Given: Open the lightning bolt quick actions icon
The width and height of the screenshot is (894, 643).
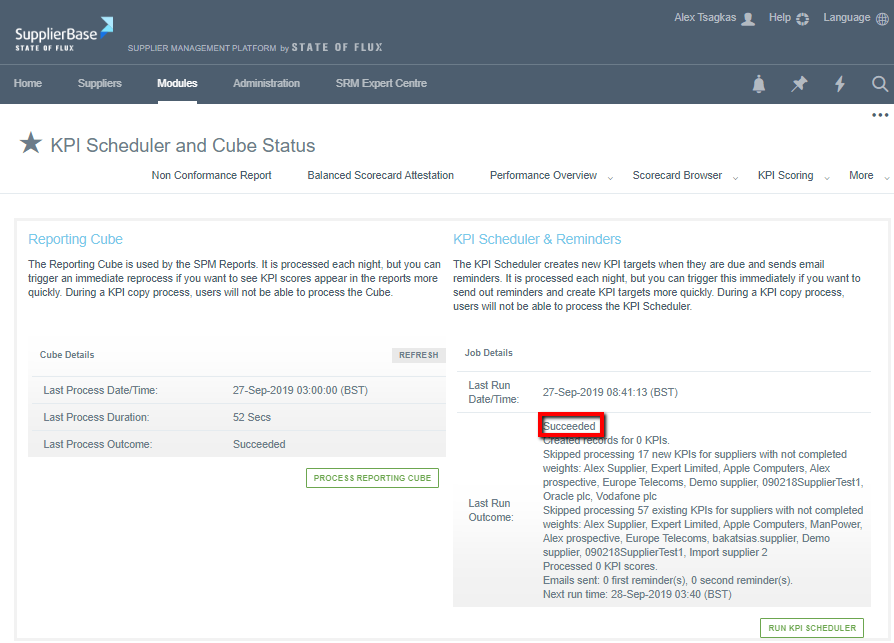Looking at the screenshot, I should tap(840, 85).
